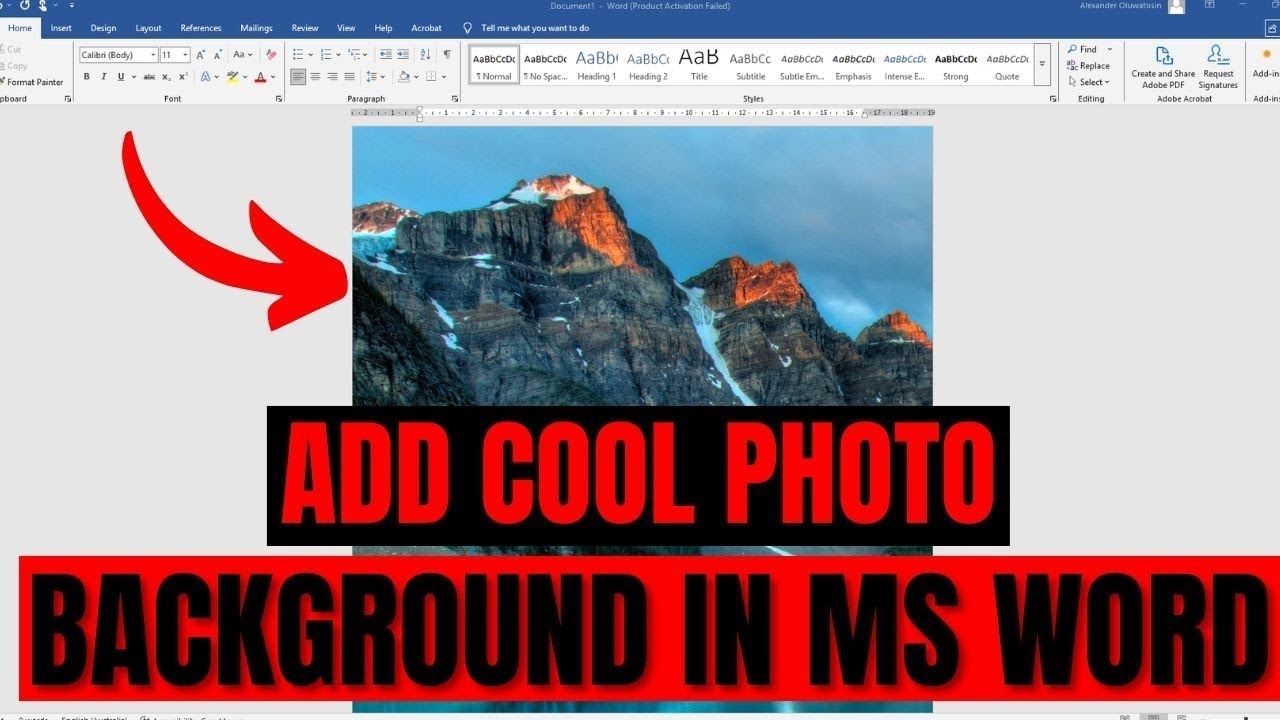
Task: Click the Decrease Indent icon
Action: [x=385, y=55]
